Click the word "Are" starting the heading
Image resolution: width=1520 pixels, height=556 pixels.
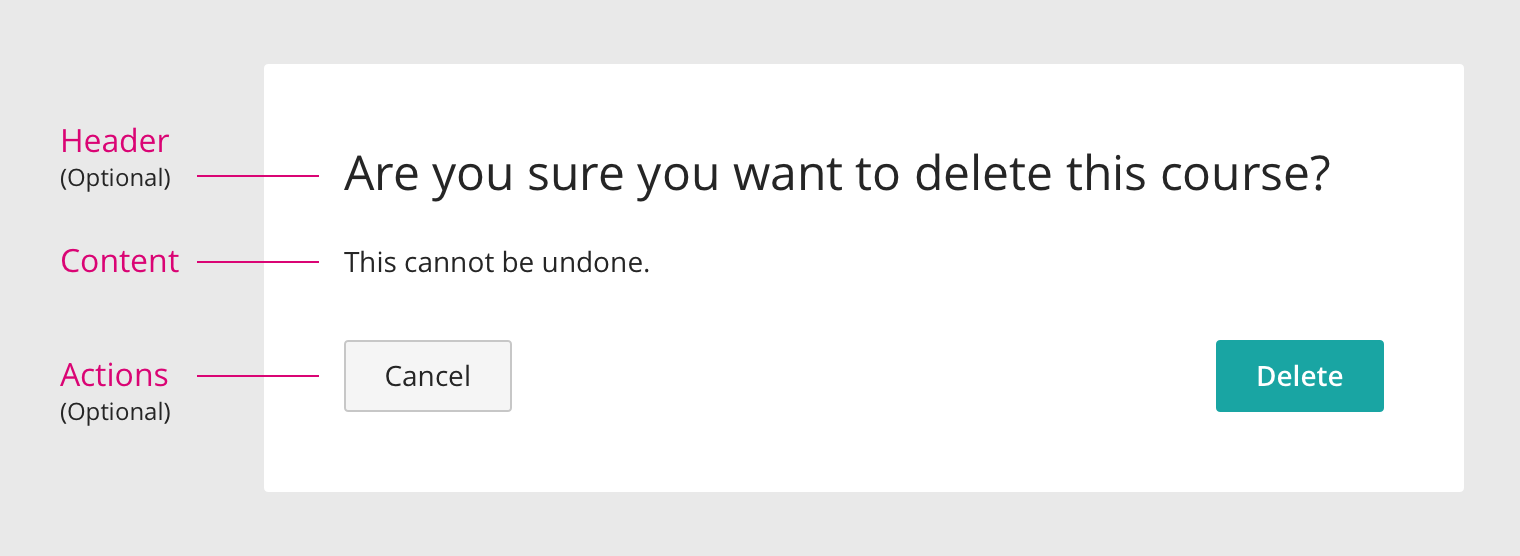pyautogui.click(x=382, y=174)
